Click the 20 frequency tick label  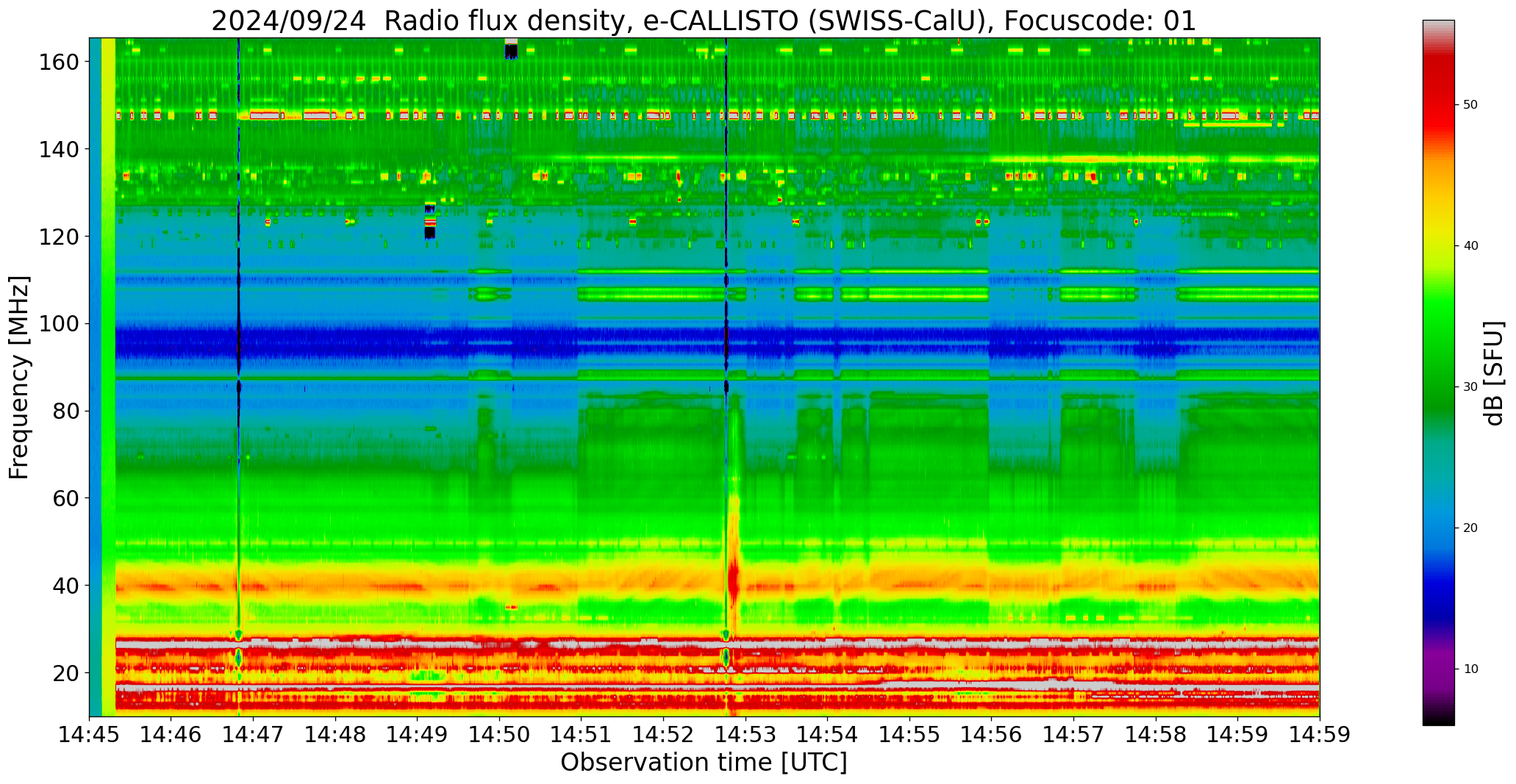(x=65, y=672)
